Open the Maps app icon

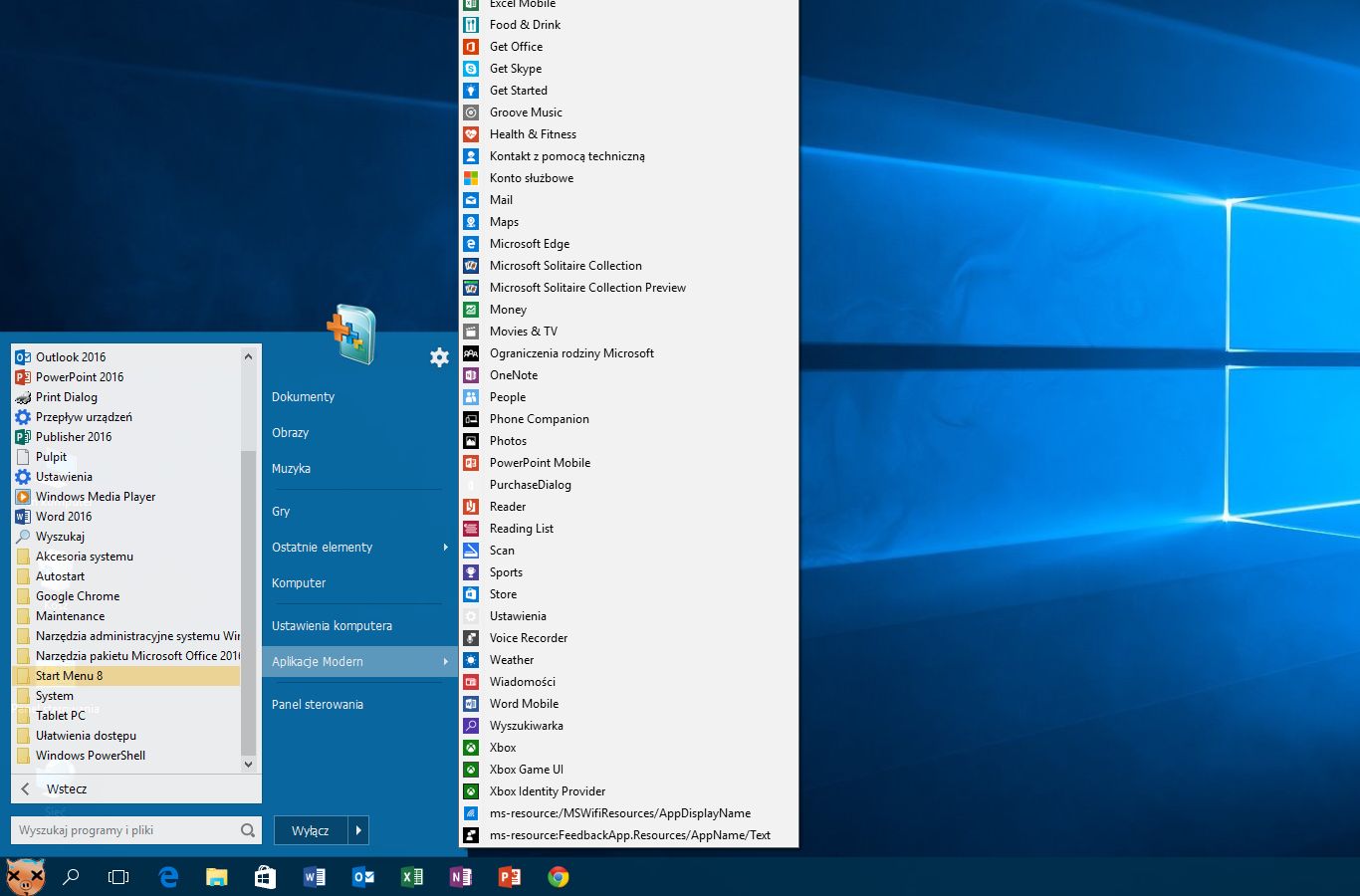point(471,222)
